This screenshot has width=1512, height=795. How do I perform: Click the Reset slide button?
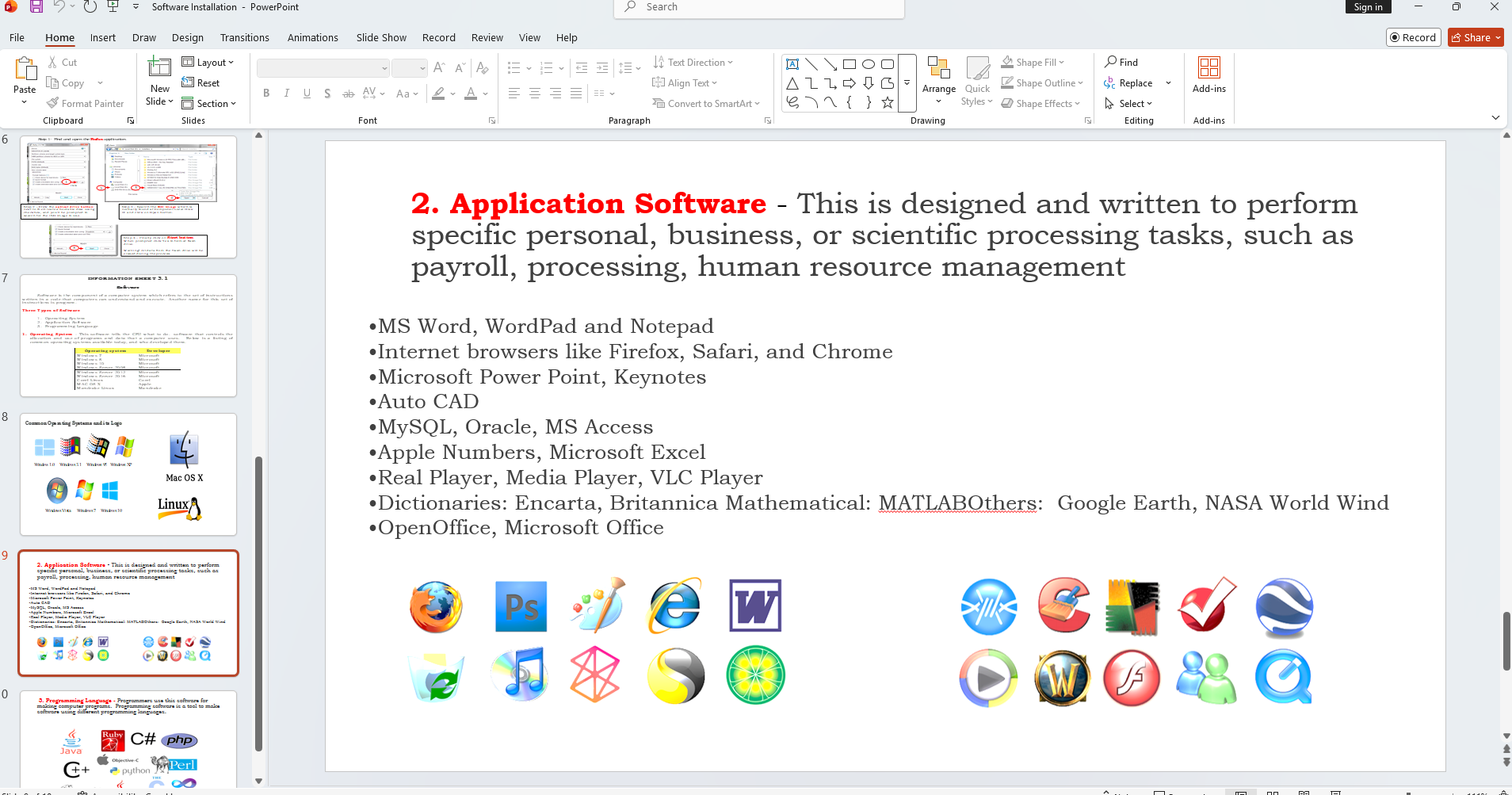click(x=200, y=82)
